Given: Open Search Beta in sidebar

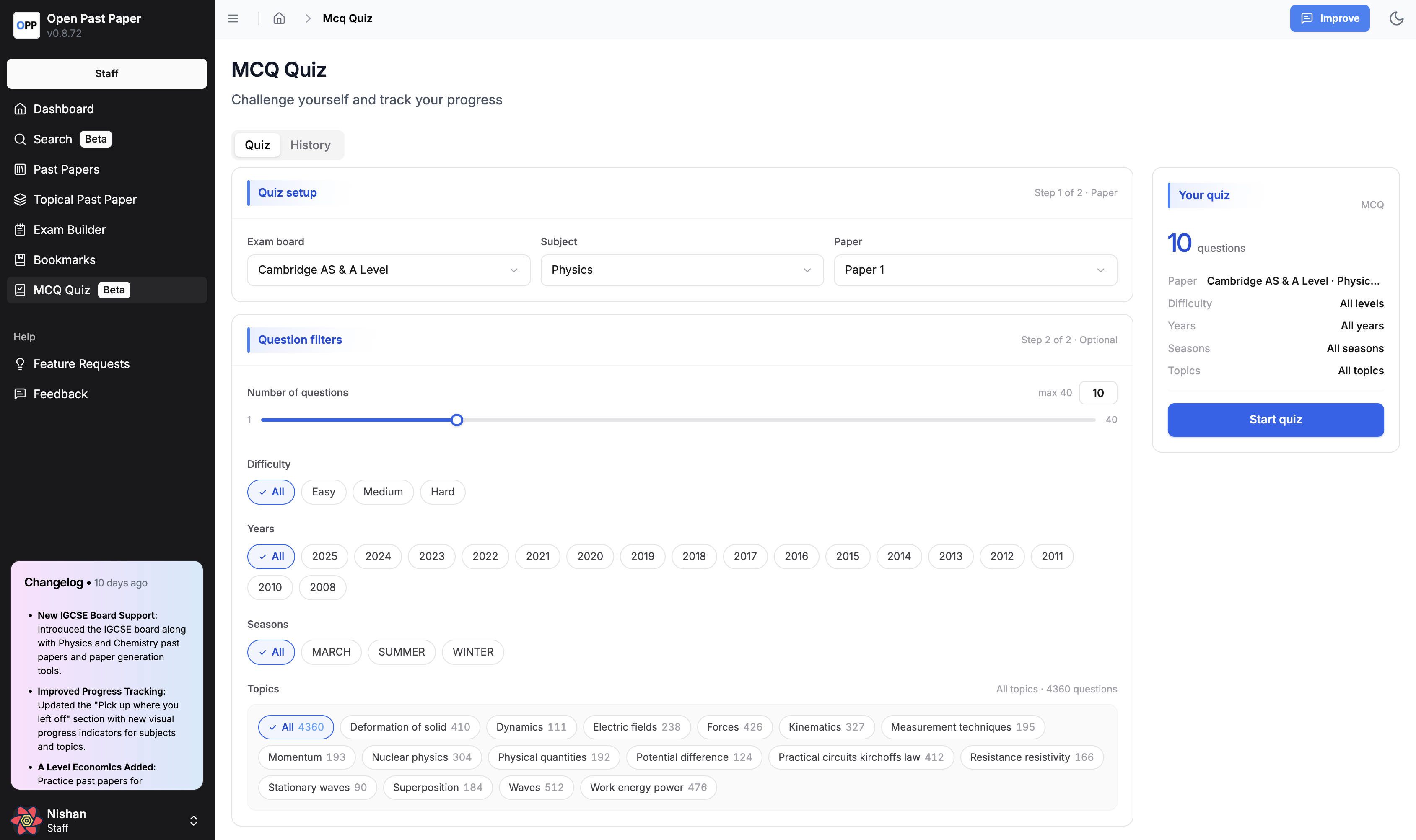Looking at the screenshot, I should [x=107, y=139].
